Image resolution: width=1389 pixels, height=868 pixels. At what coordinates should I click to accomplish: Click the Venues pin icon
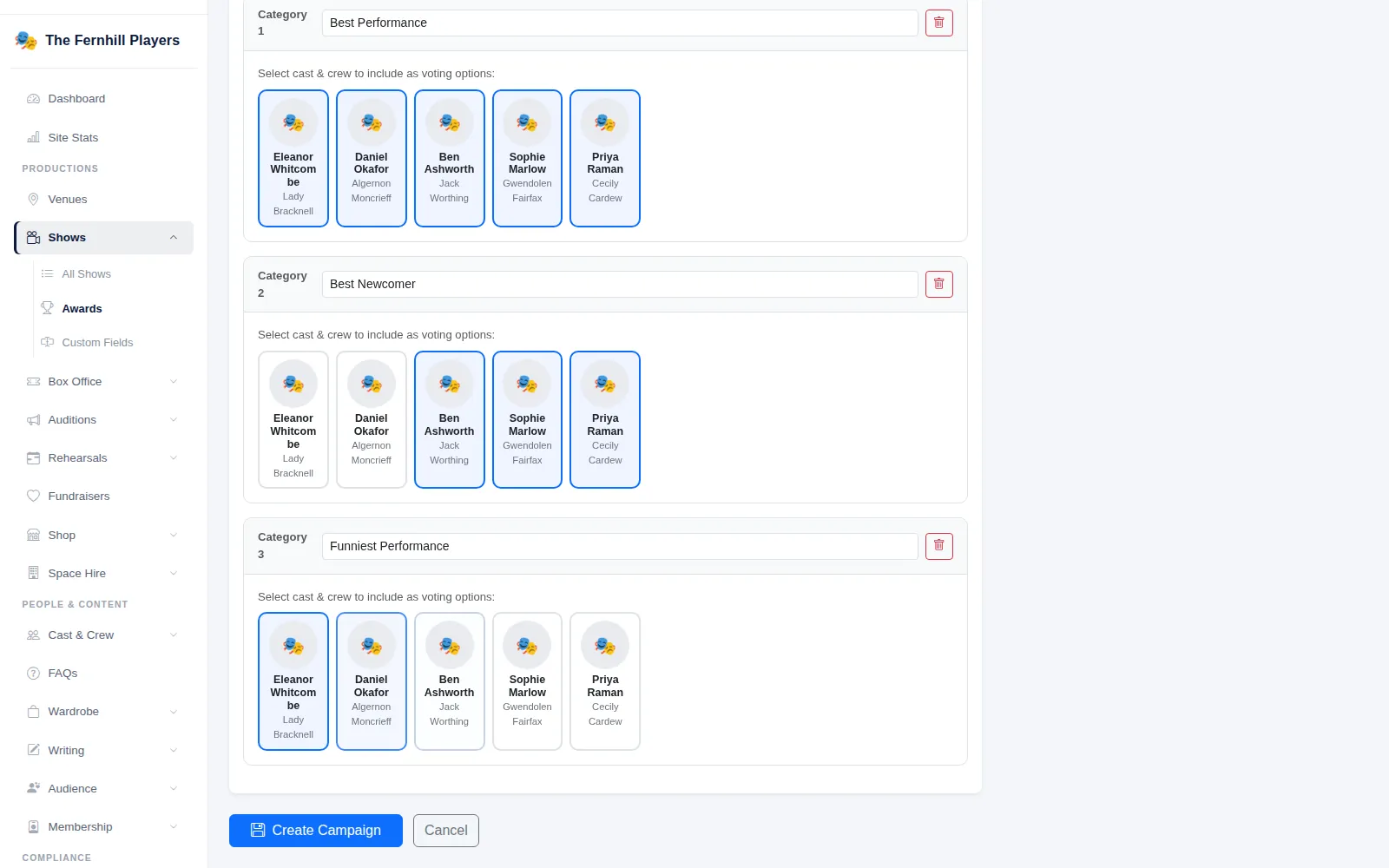pos(33,199)
